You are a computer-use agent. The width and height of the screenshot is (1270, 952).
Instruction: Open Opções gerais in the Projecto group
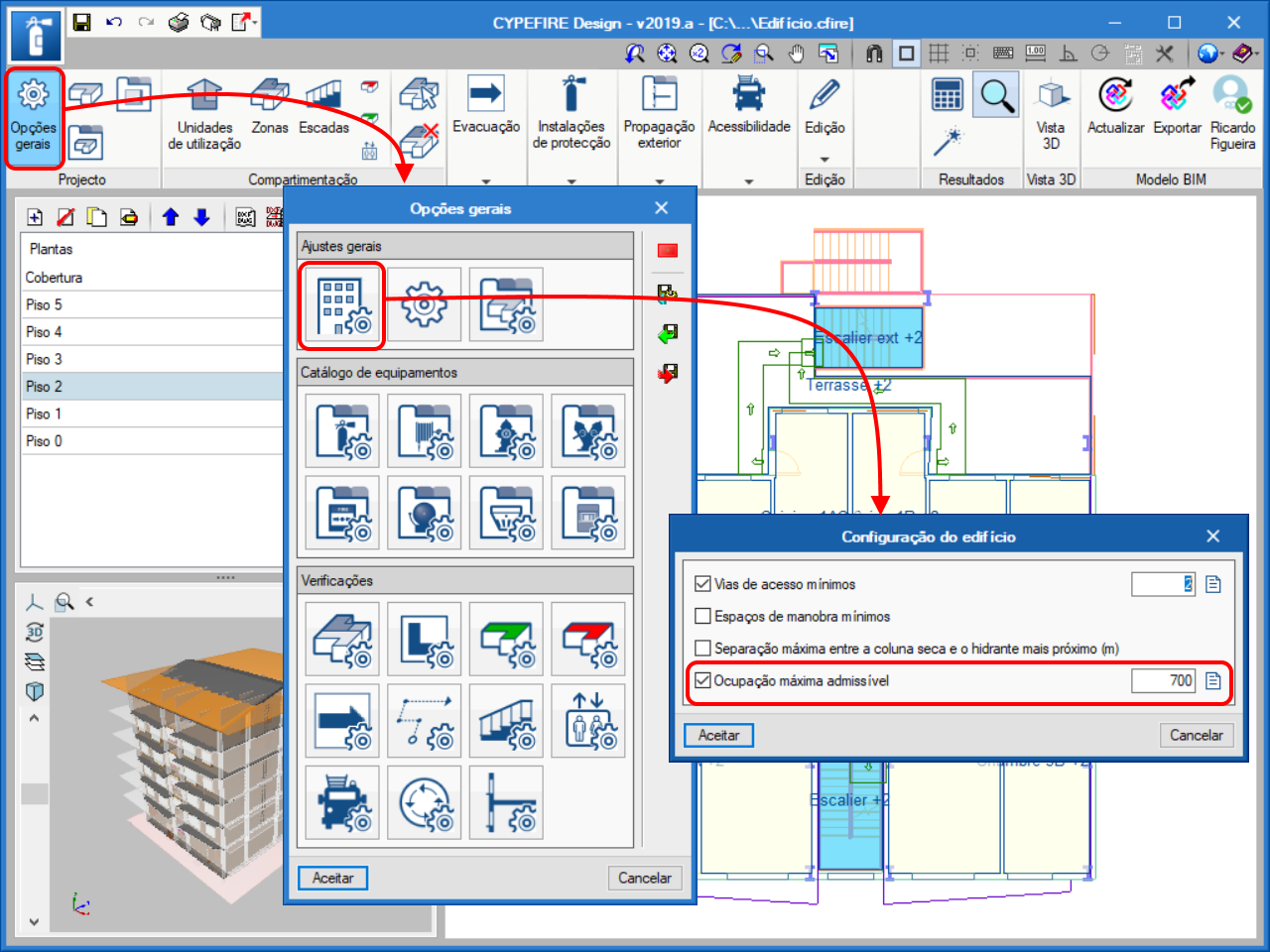tap(34, 118)
